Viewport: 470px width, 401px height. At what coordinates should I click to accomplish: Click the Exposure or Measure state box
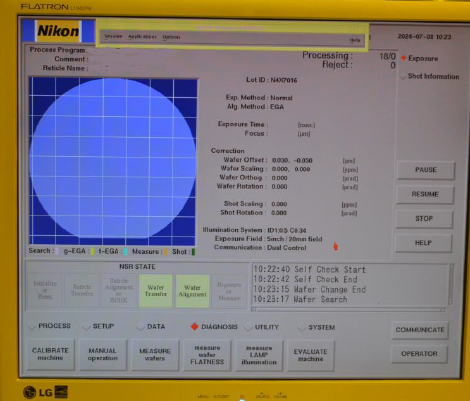click(229, 291)
